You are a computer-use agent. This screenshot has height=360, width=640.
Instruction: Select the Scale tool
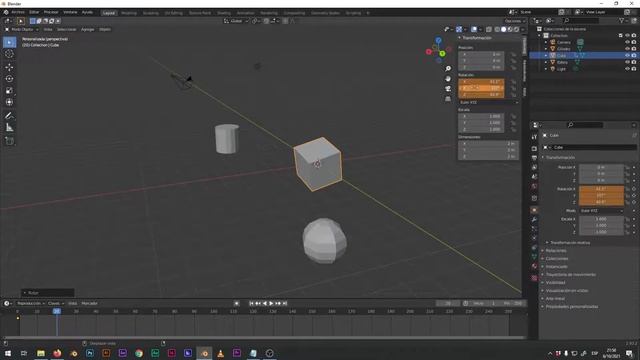click(9, 91)
